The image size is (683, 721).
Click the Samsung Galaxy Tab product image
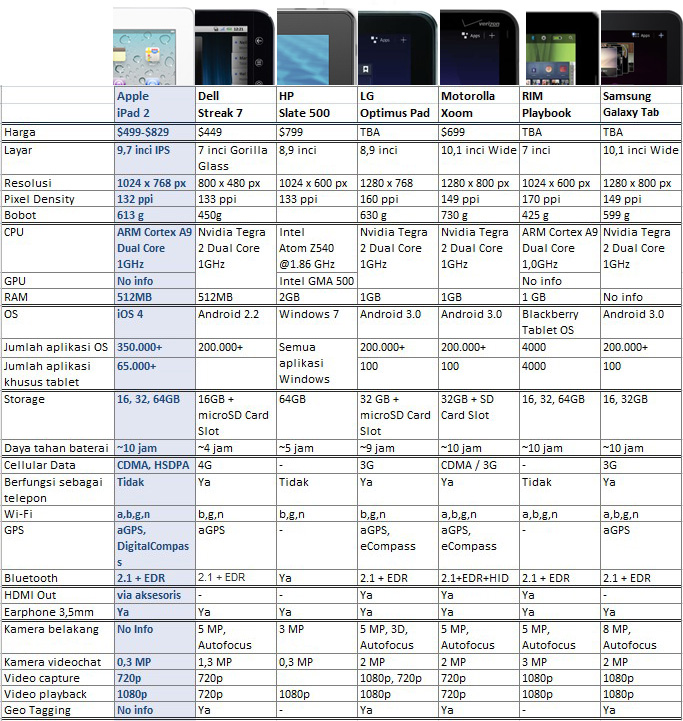tap(642, 47)
